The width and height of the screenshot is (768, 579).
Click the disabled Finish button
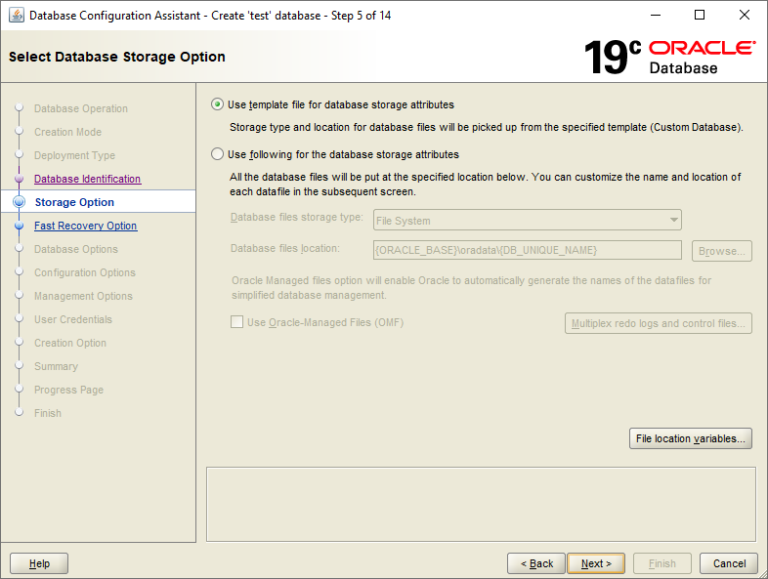662,563
